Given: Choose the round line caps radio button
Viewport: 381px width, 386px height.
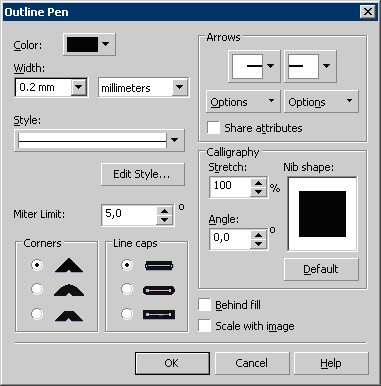Looking at the screenshot, I should (x=127, y=289).
